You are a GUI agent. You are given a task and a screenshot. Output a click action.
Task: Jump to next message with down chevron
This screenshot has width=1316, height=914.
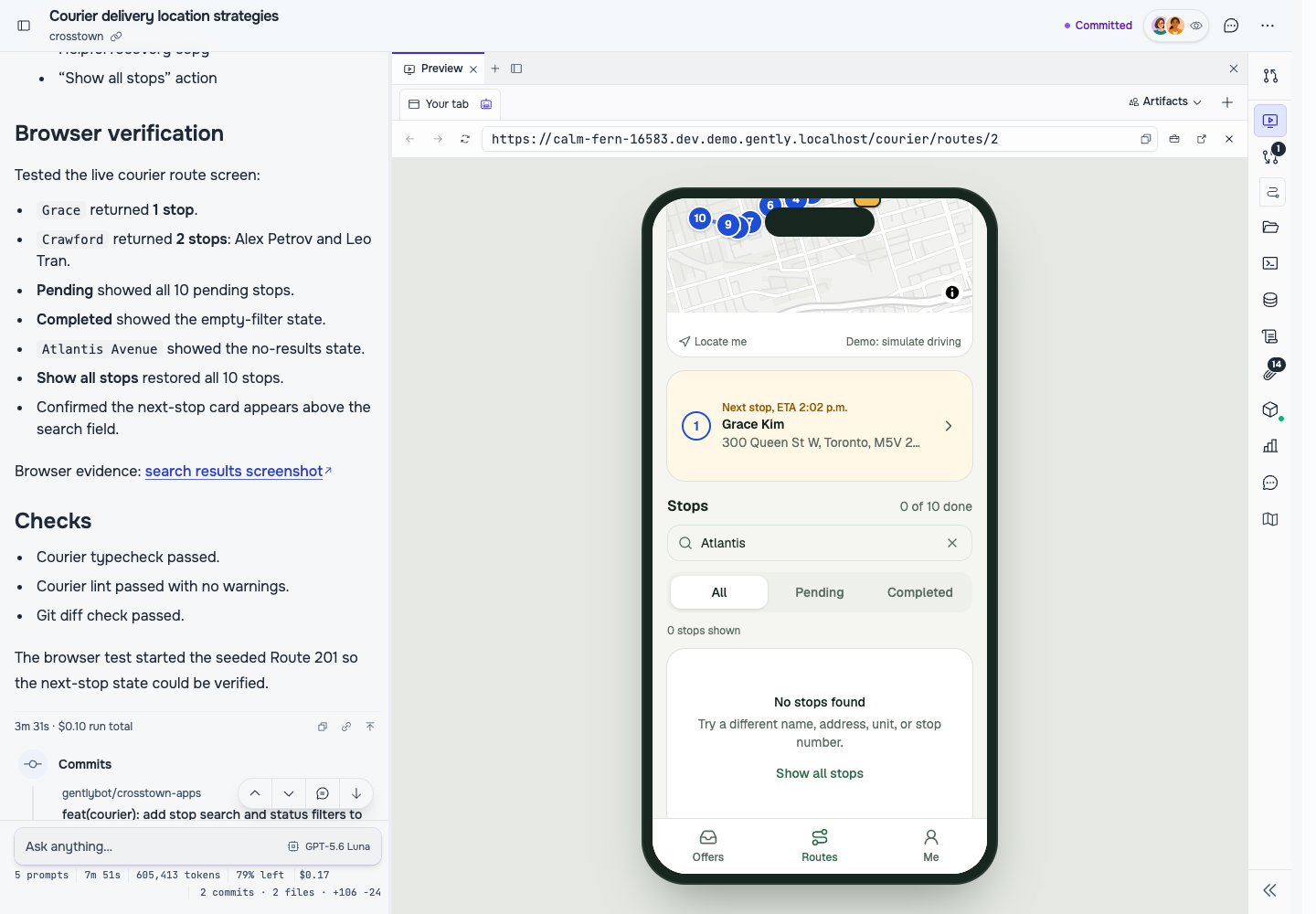tap(289, 793)
